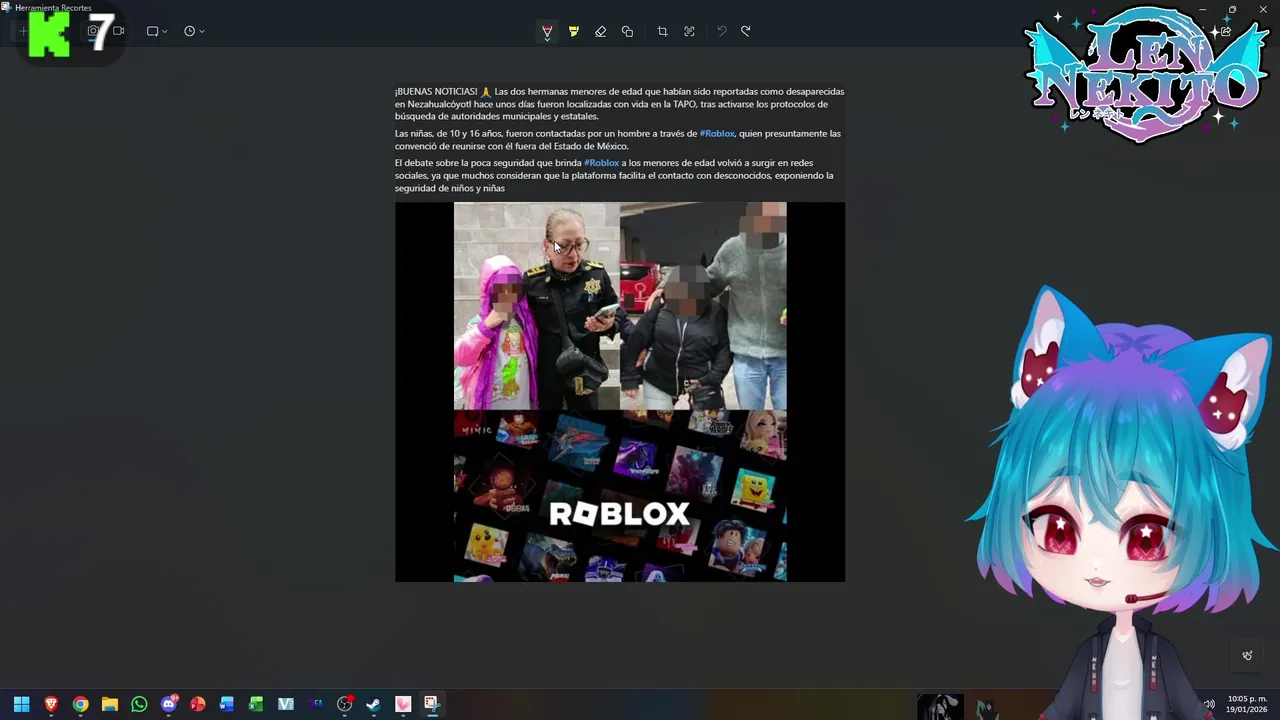Select the ballpoint pen tool
The width and height of the screenshot is (1280, 720).
pos(547,32)
